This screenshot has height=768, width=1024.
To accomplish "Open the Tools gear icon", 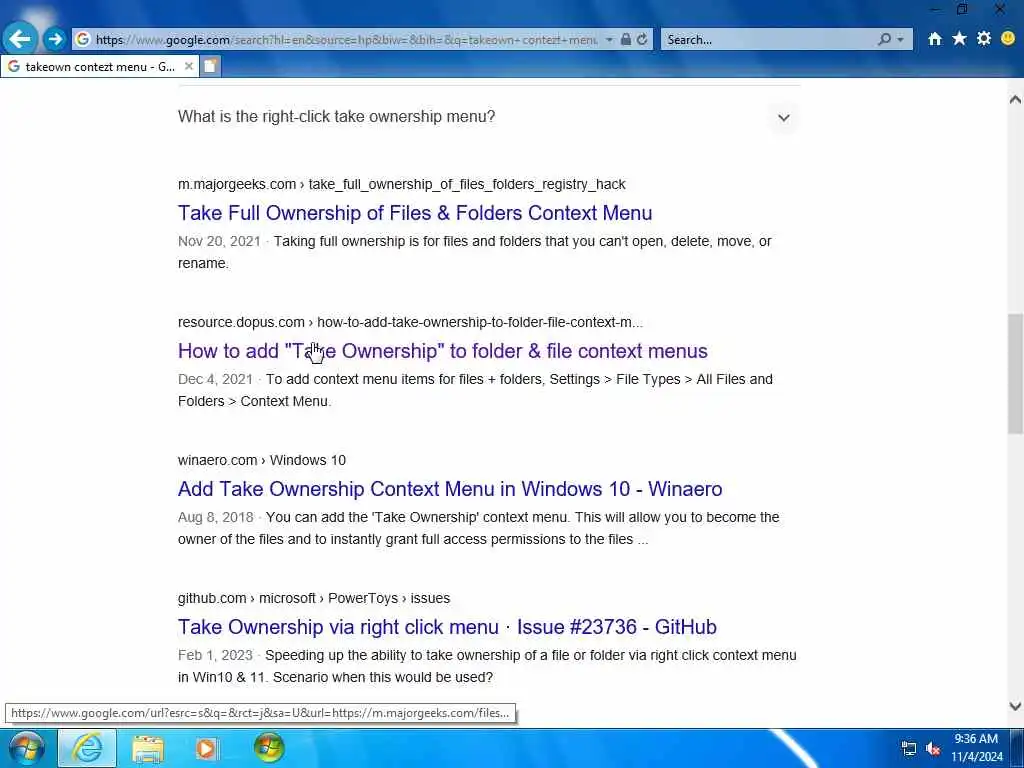I will pos(984,39).
